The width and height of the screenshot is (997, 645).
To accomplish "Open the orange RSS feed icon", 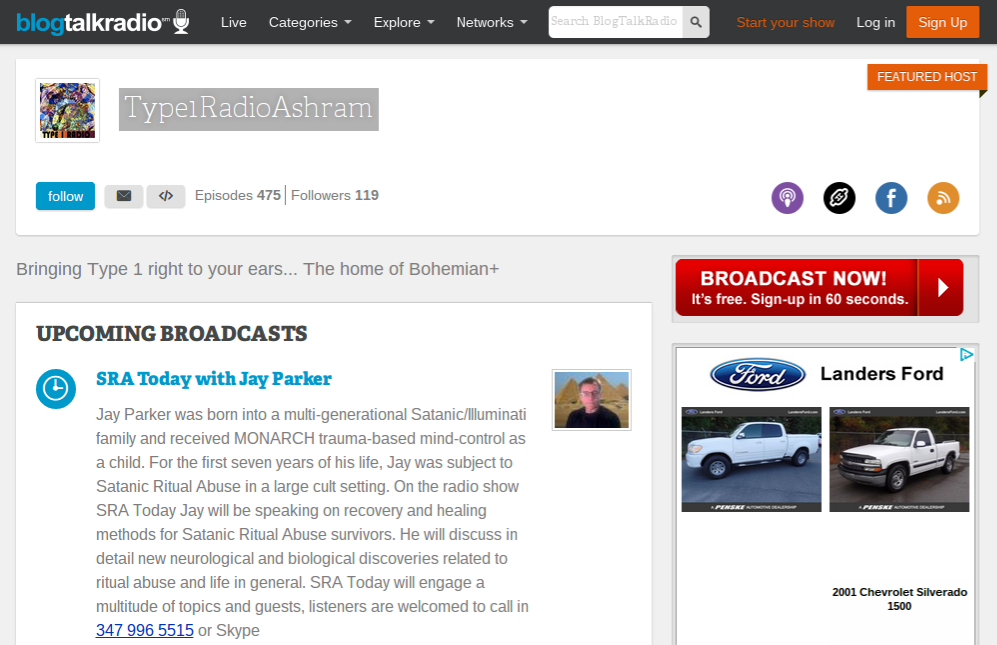I will pyautogui.click(x=943, y=198).
